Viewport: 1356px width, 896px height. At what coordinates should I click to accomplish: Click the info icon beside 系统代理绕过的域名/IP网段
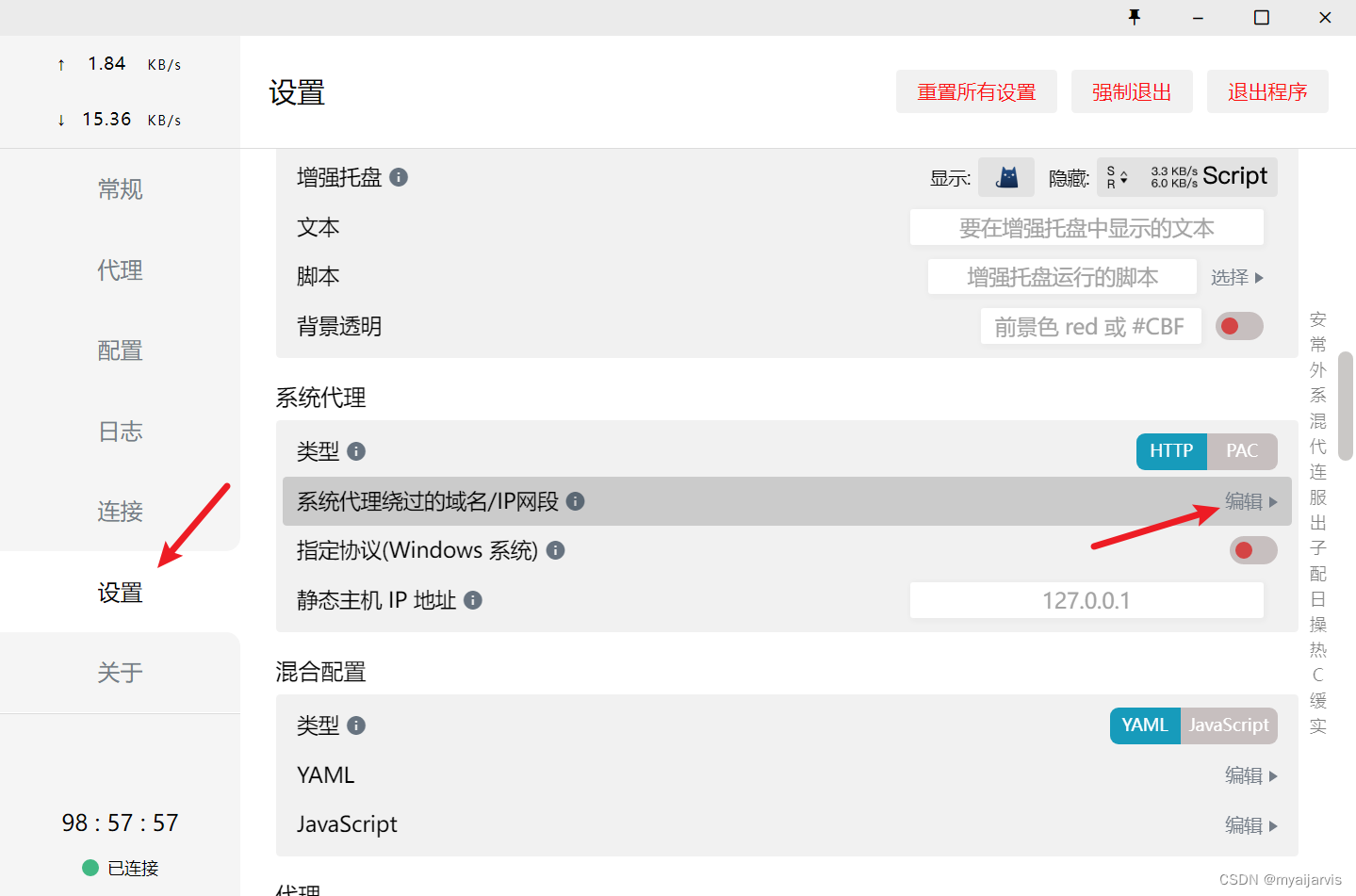coord(576,501)
